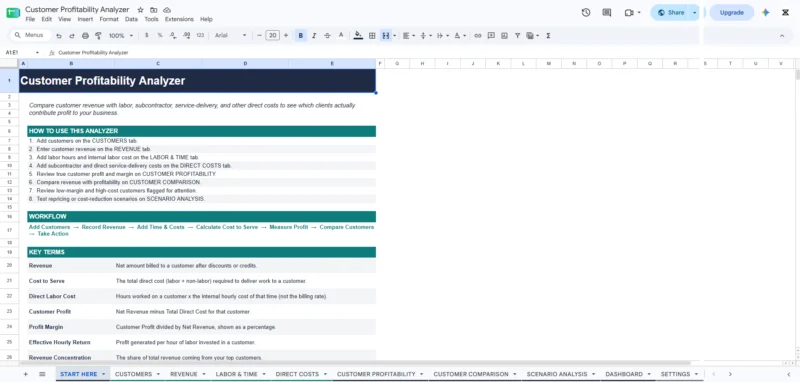This screenshot has height=382, width=800.
Task: Toggle merge cells
Action: [386, 36]
